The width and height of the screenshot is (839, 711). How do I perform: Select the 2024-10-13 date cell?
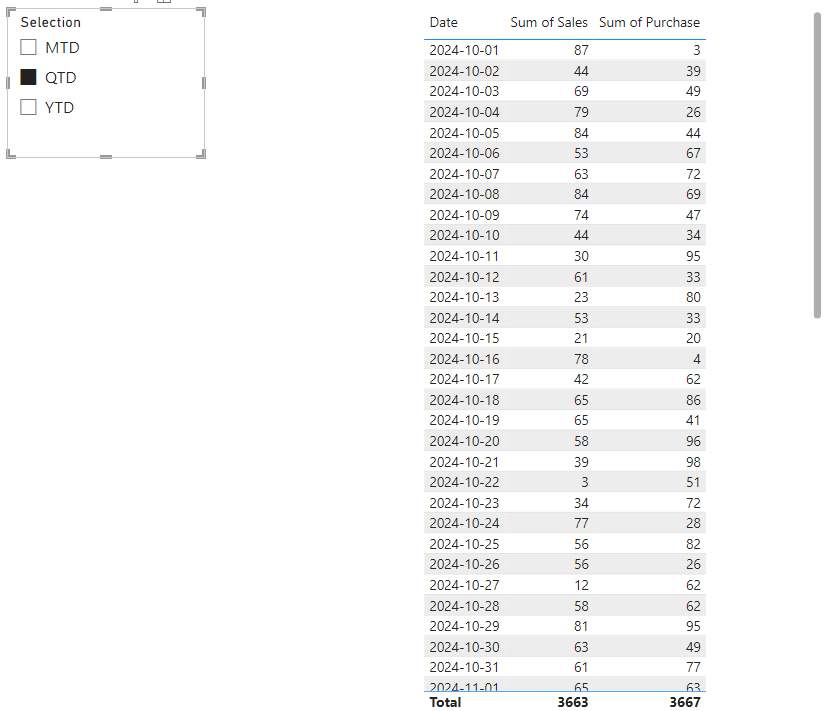pyautogui.click(x=464, y=297)
